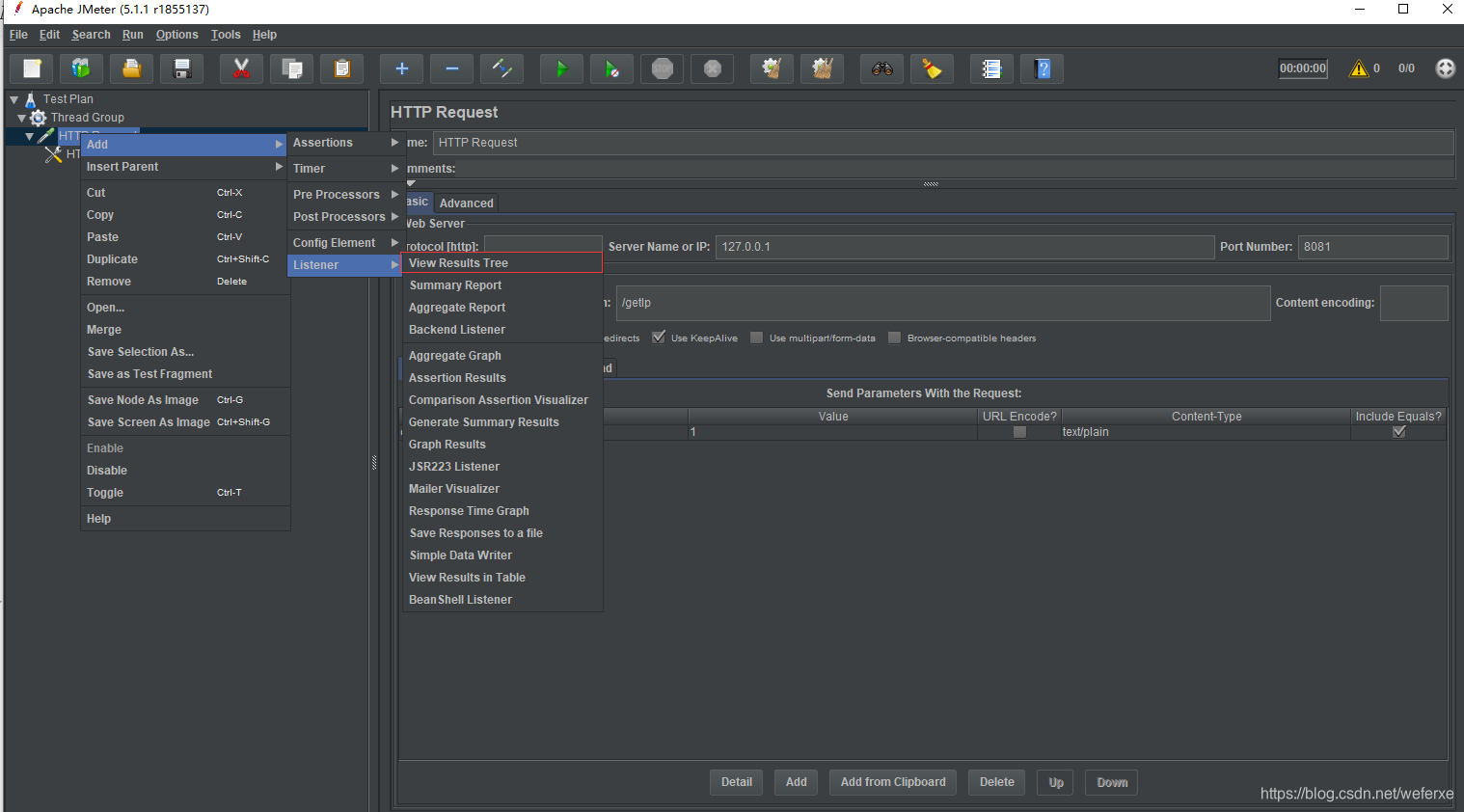Click the remote engine status icon
The height and width of the screenshot is (812, 1464).
(1445, 68)
